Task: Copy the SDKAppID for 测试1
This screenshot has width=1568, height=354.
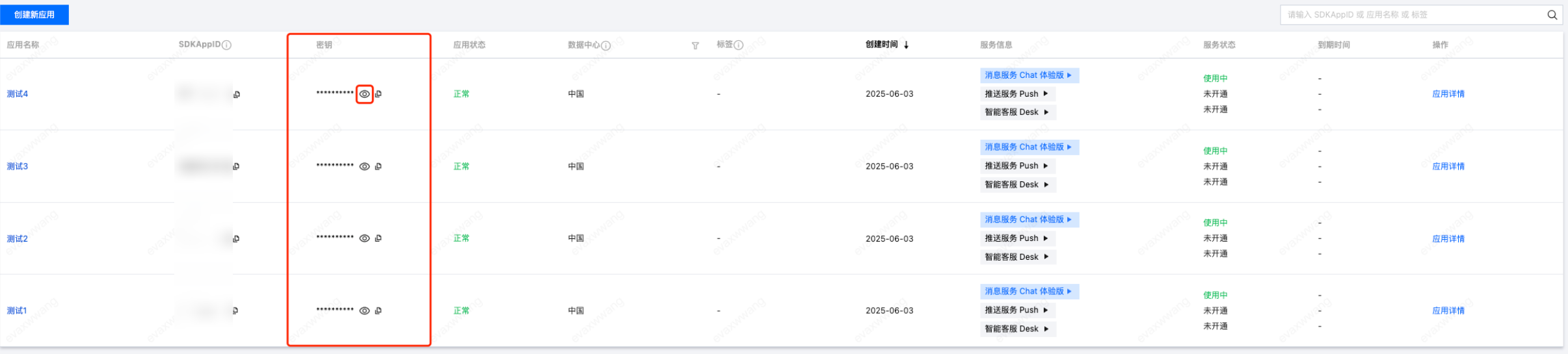Action: point(235,311)
